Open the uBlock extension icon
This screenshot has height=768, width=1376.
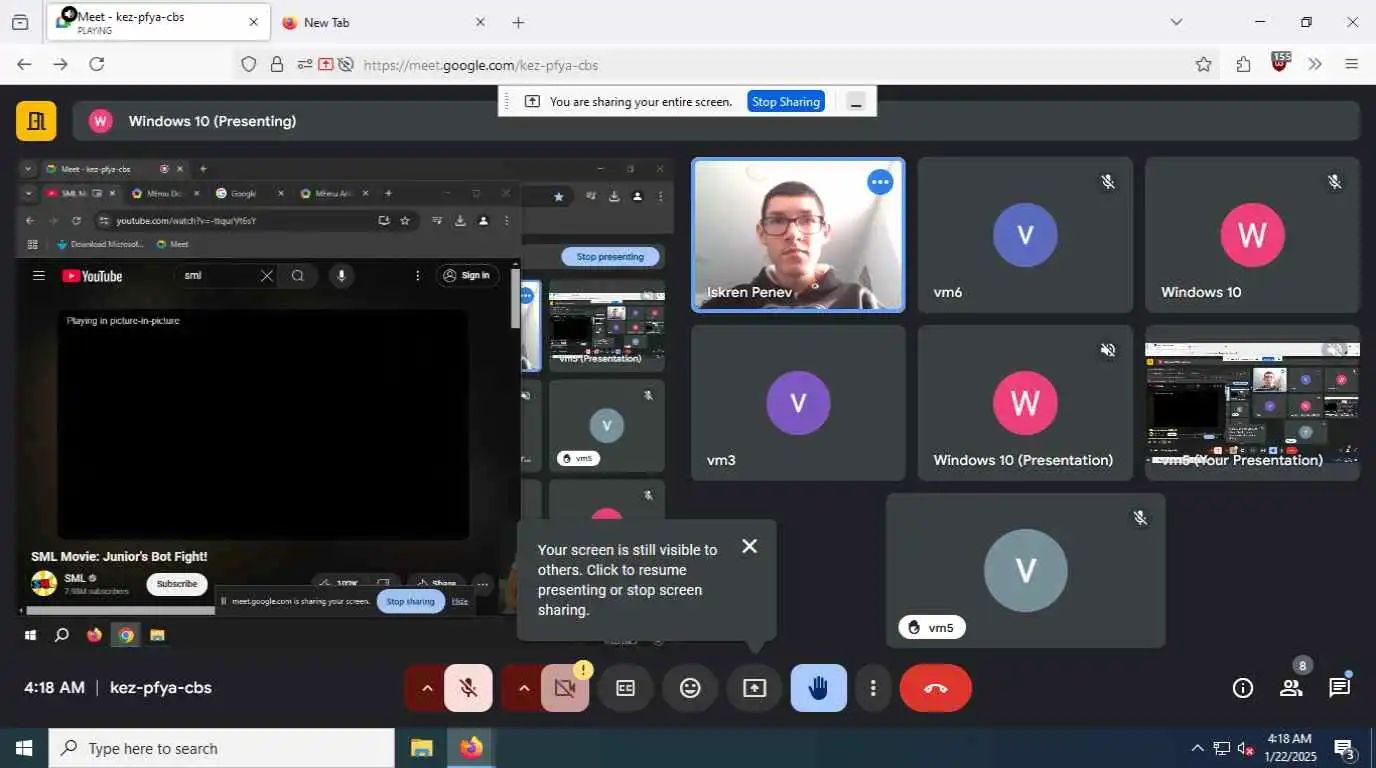[x=1280, y=62]
